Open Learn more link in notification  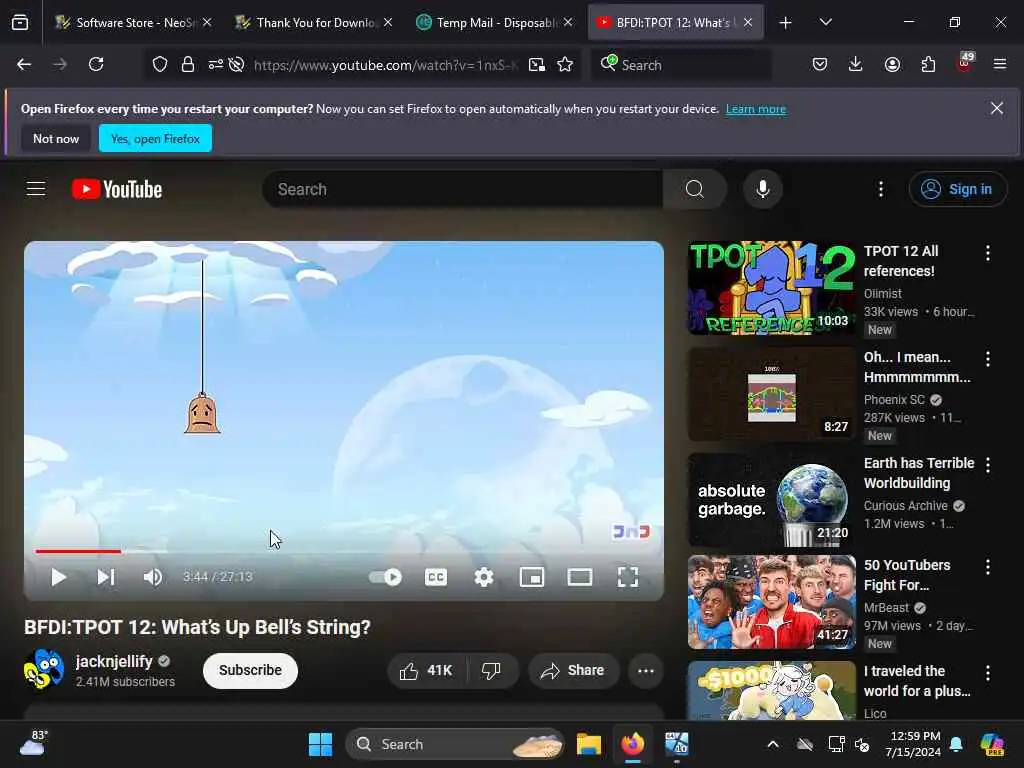pyautogui.click(x=756, y=109)
